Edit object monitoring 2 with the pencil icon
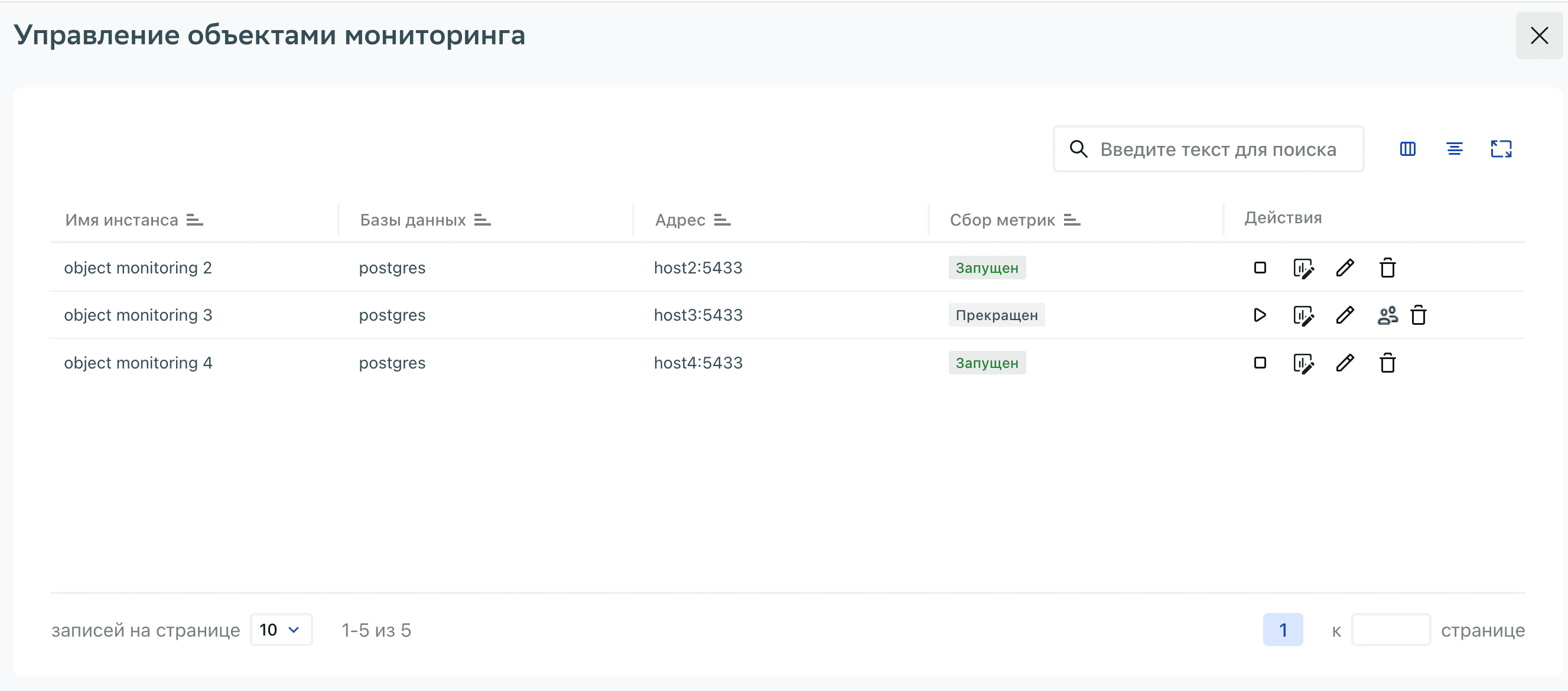This screenshot has width=1568, height=691. pos(1345,268)
